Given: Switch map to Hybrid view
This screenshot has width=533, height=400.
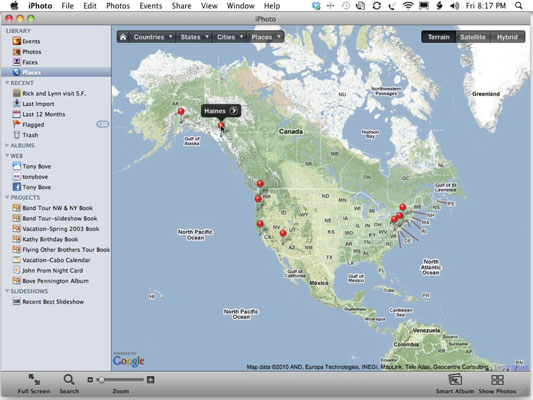Looking at the screenshot, I should (x=507, y=37).
